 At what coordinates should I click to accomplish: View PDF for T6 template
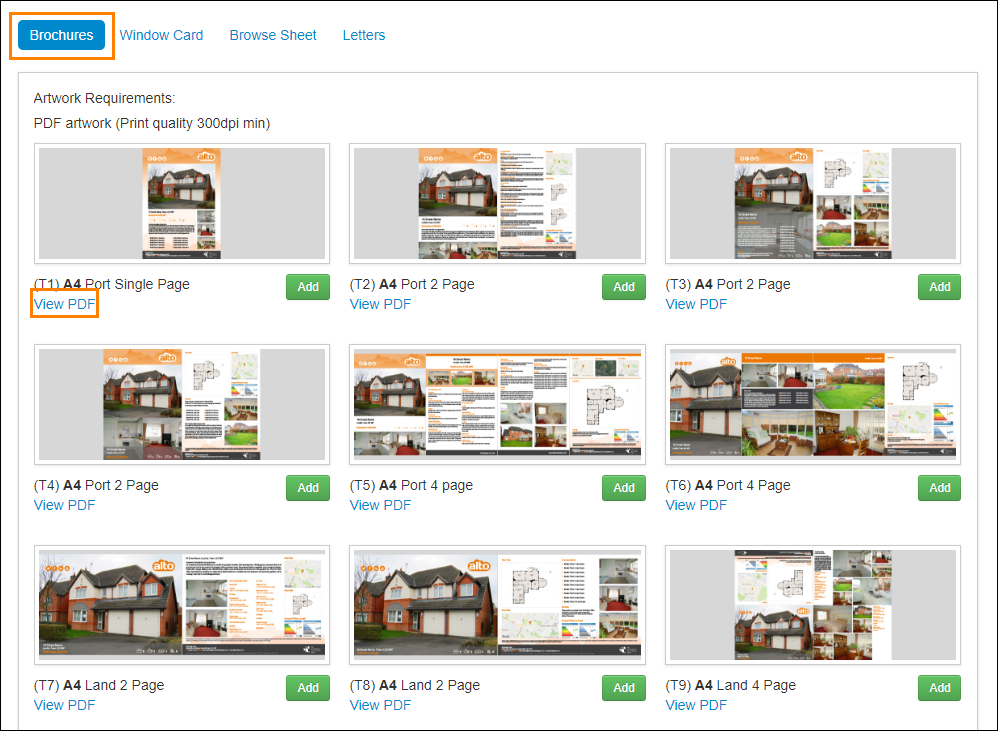click(x=696, y=505)
